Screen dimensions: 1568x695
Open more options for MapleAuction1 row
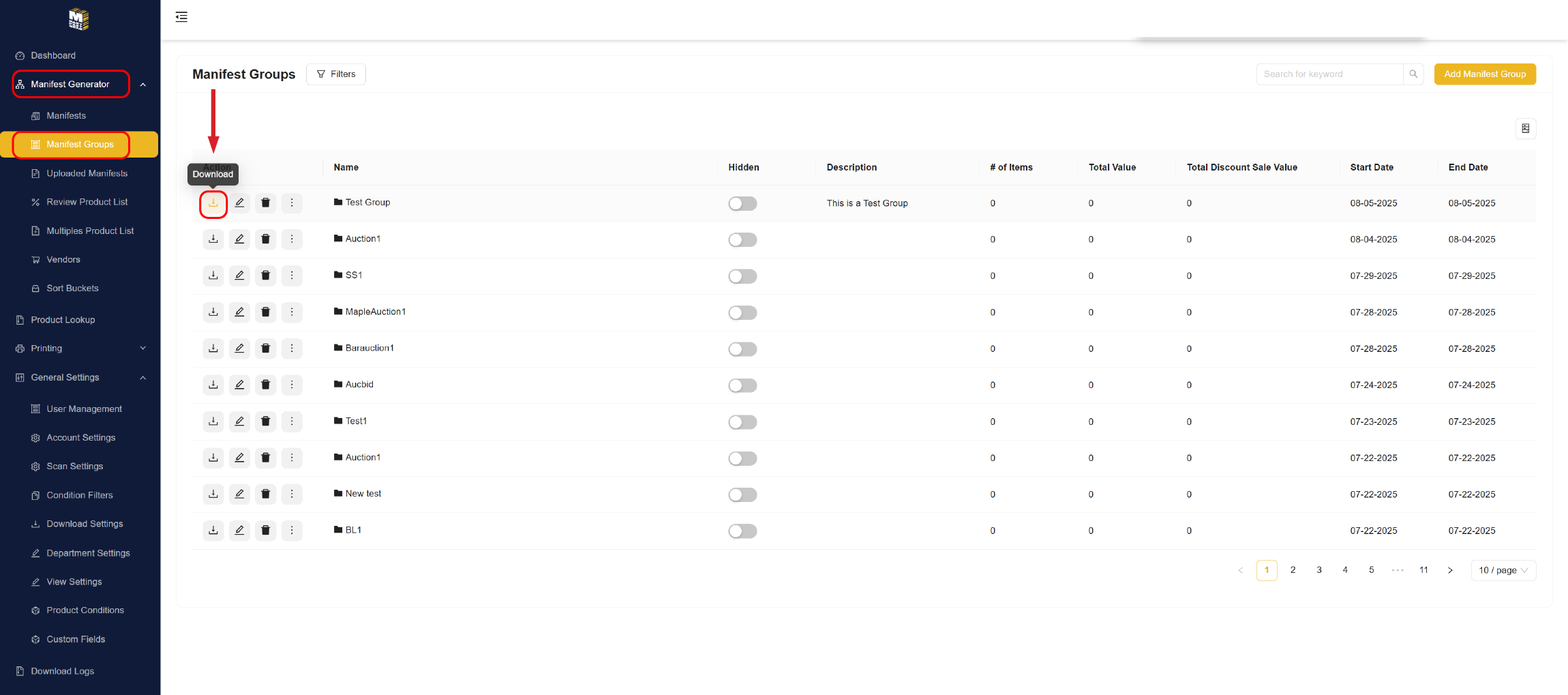point(292,312)
